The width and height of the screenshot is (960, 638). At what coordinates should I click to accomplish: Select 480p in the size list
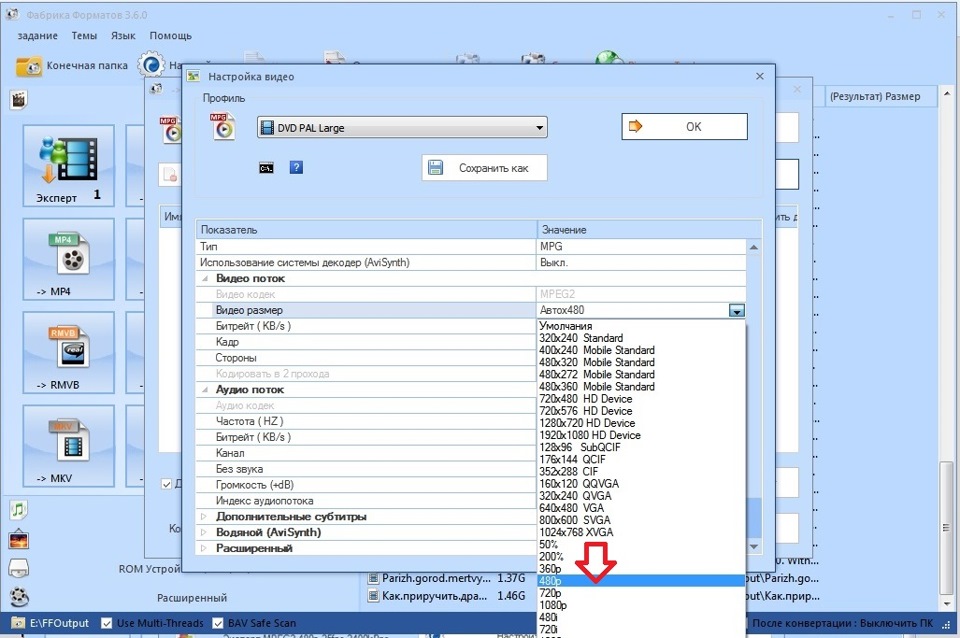pyautogui.click(x=641, y=580)
